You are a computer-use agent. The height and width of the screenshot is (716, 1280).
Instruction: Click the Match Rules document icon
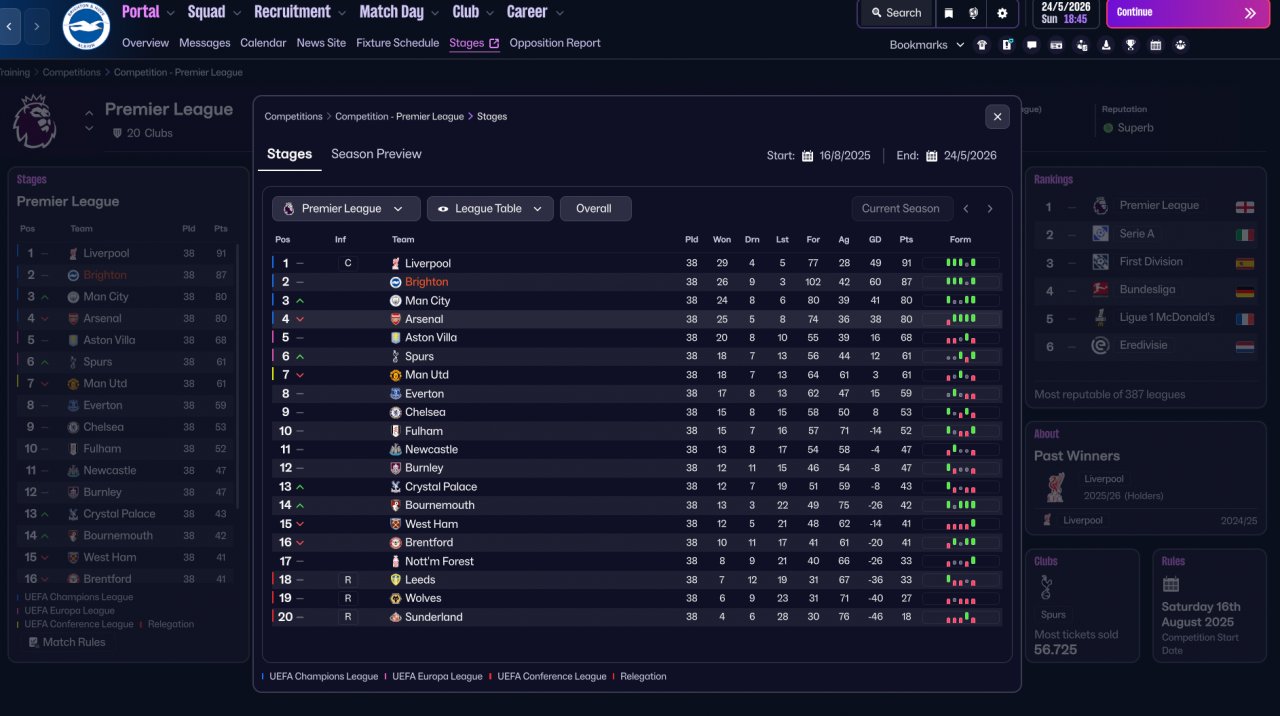34,642
